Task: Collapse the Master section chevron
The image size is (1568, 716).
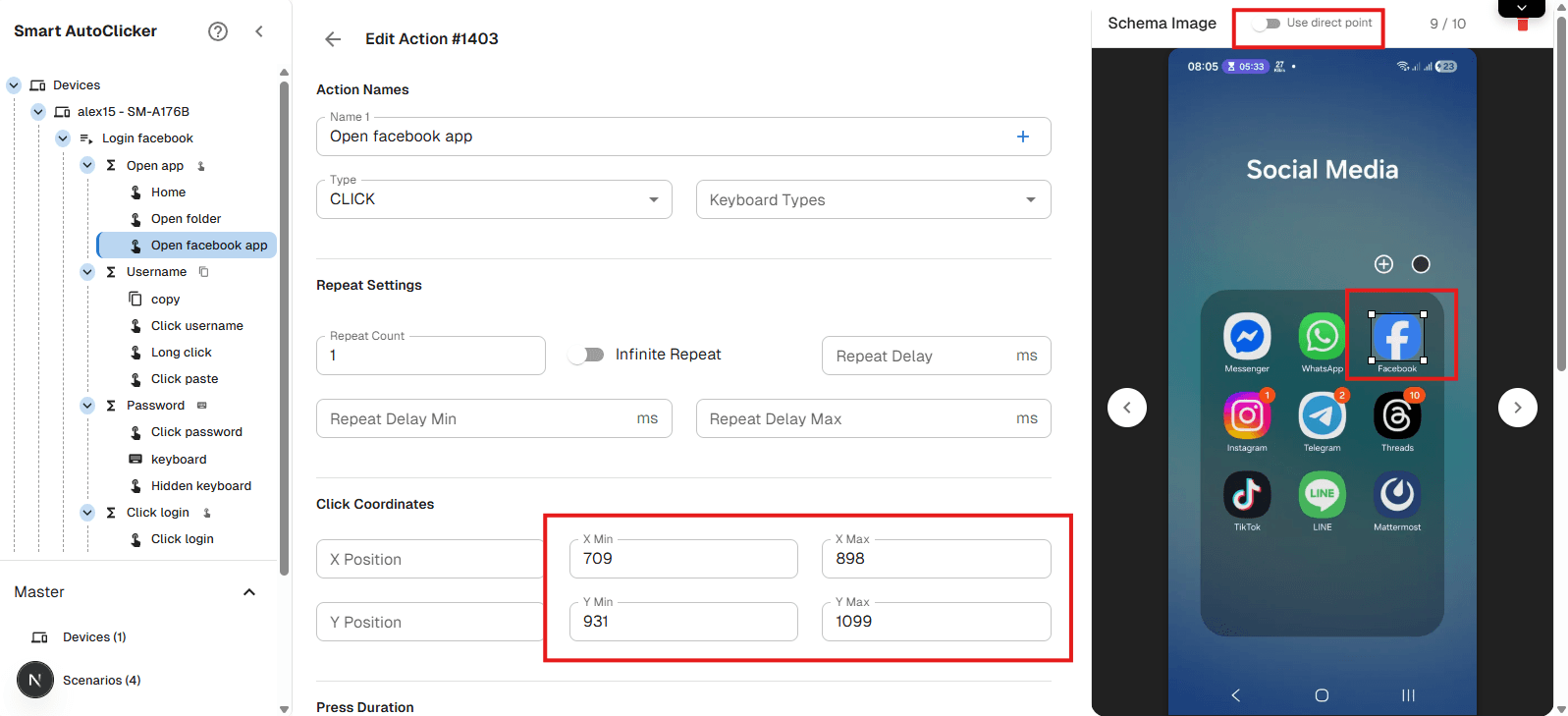Action: [x=249, y=592]
